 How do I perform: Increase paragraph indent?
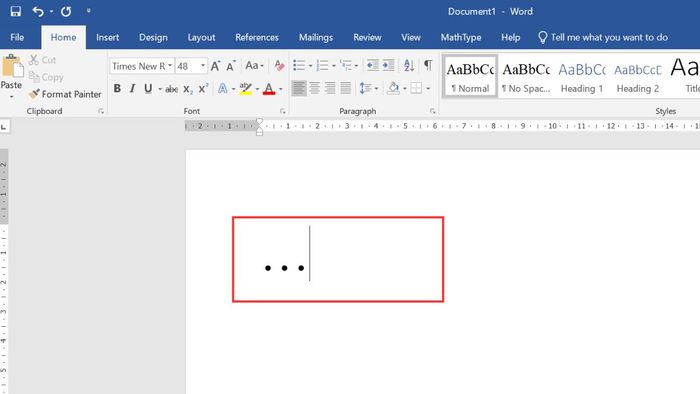coord(388,66)
